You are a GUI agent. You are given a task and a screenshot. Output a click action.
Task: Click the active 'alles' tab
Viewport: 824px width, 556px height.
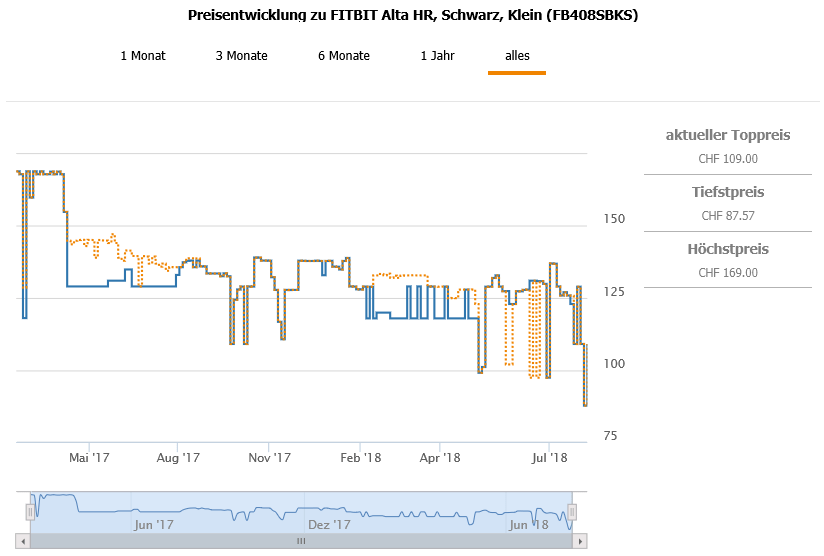pos(517,56)
